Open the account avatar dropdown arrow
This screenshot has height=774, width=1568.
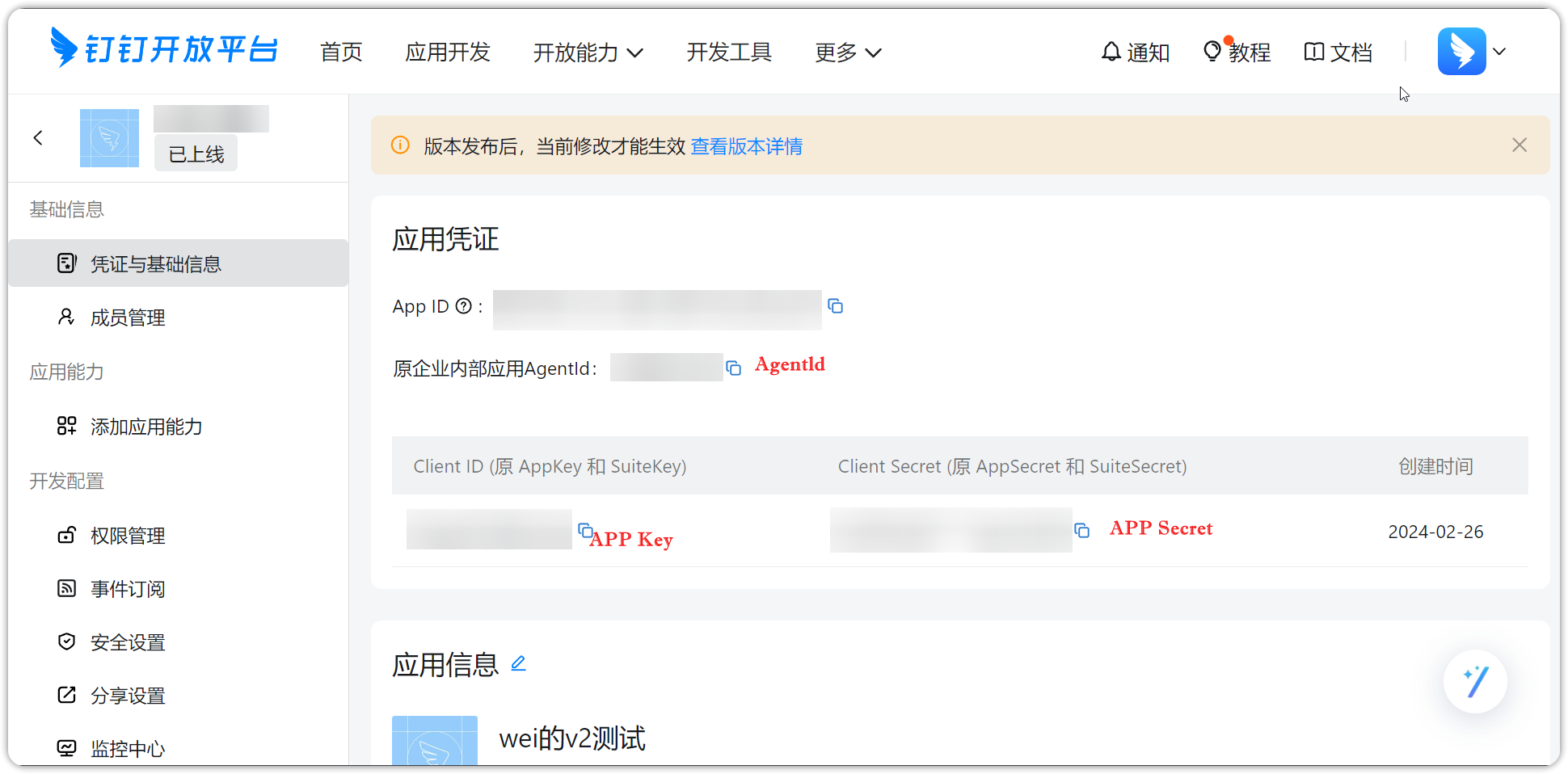coord(1499,52)
